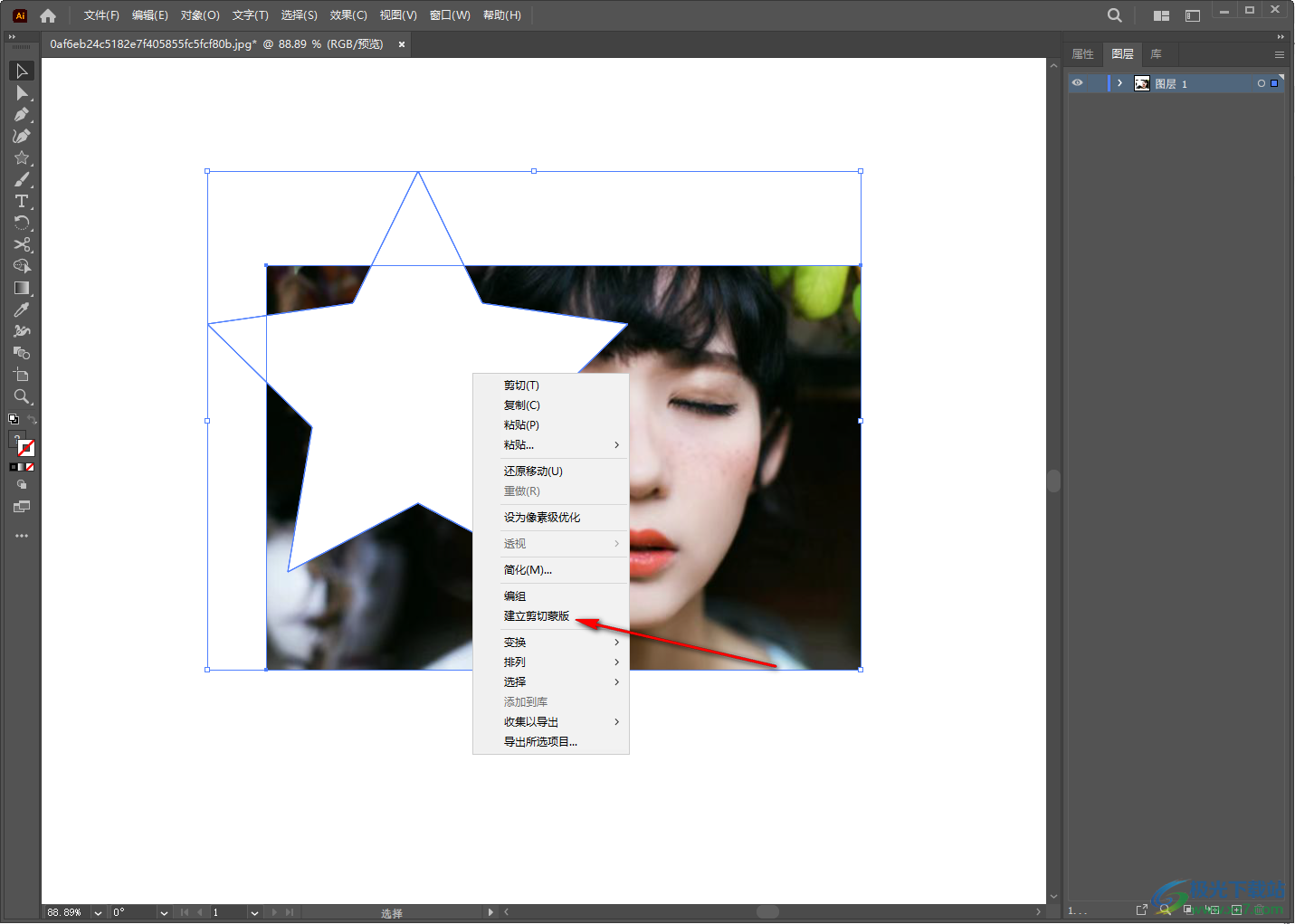Set fill to None button
1295x924 pixels.
coord(30,467)
